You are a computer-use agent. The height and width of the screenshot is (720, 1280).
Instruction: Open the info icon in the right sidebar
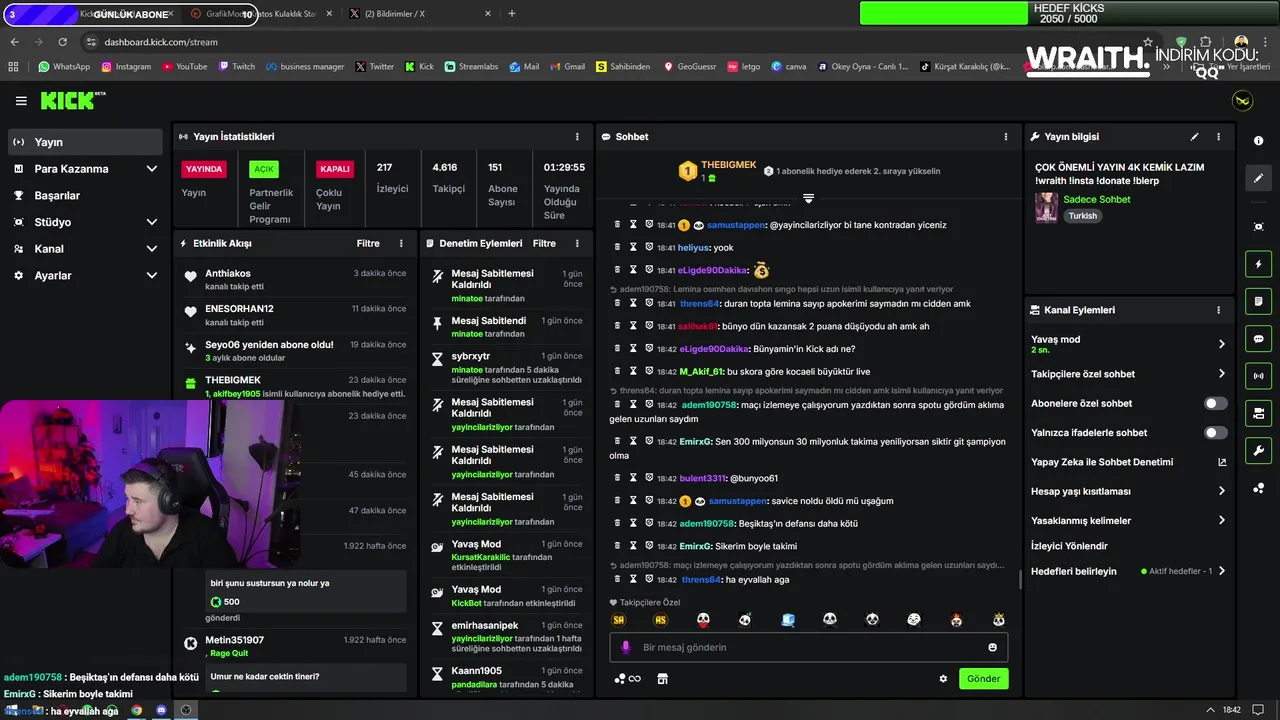point(1258,141)
